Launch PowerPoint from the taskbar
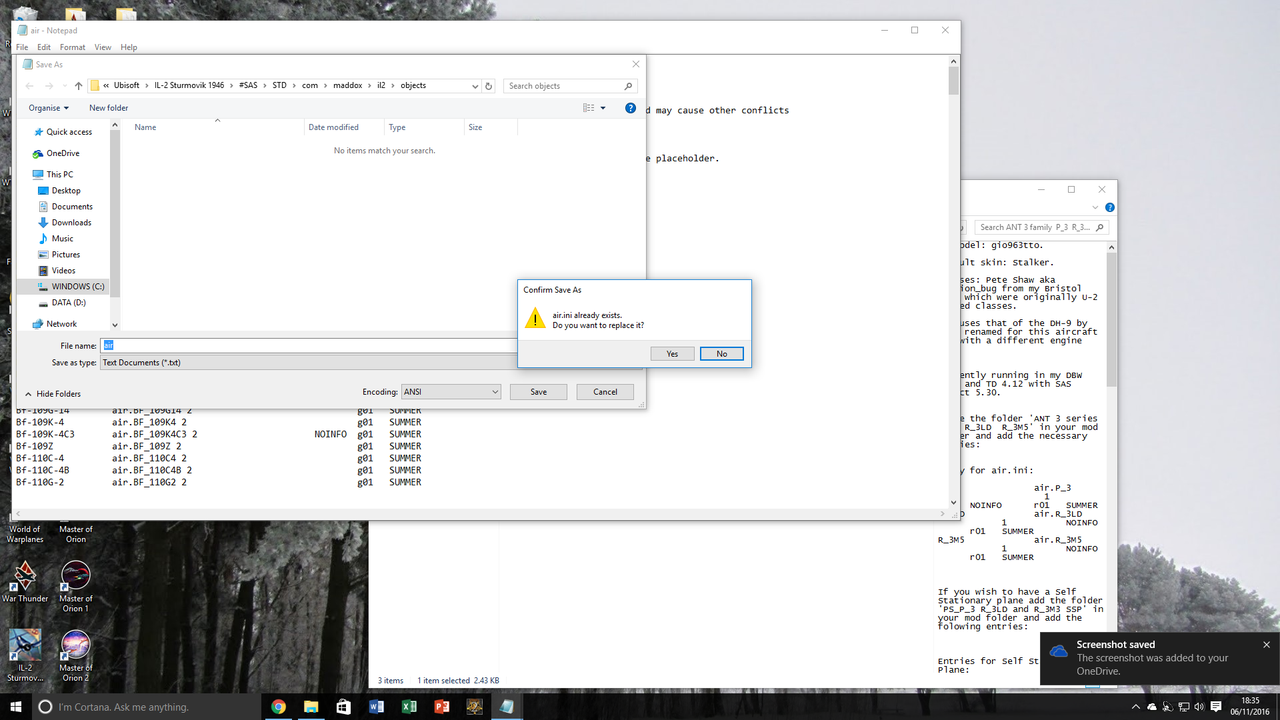The height and width of the screenshot is (720, 1280). click(442, 706)
